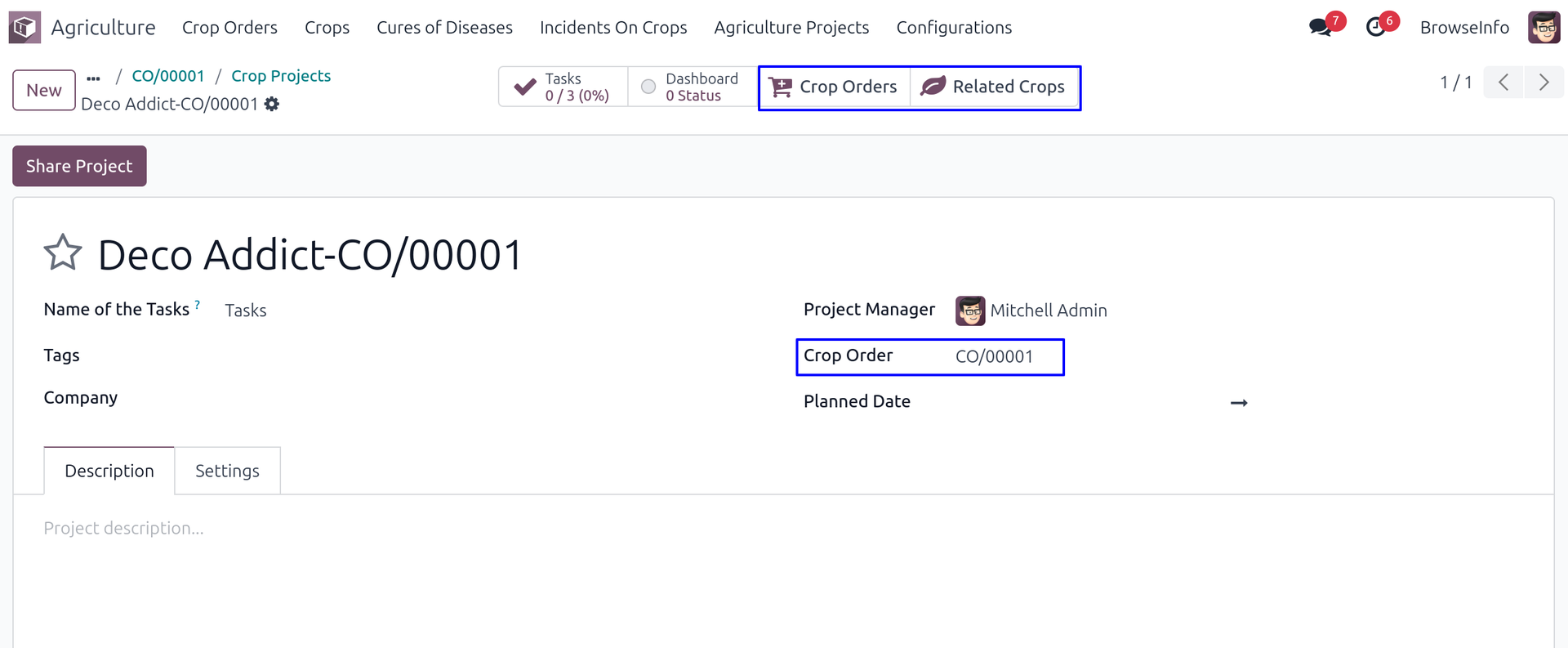Expand the breadcrumb ellipsis menu
1568x648 pixels.
pyautogui.click(x=94, y=78)
